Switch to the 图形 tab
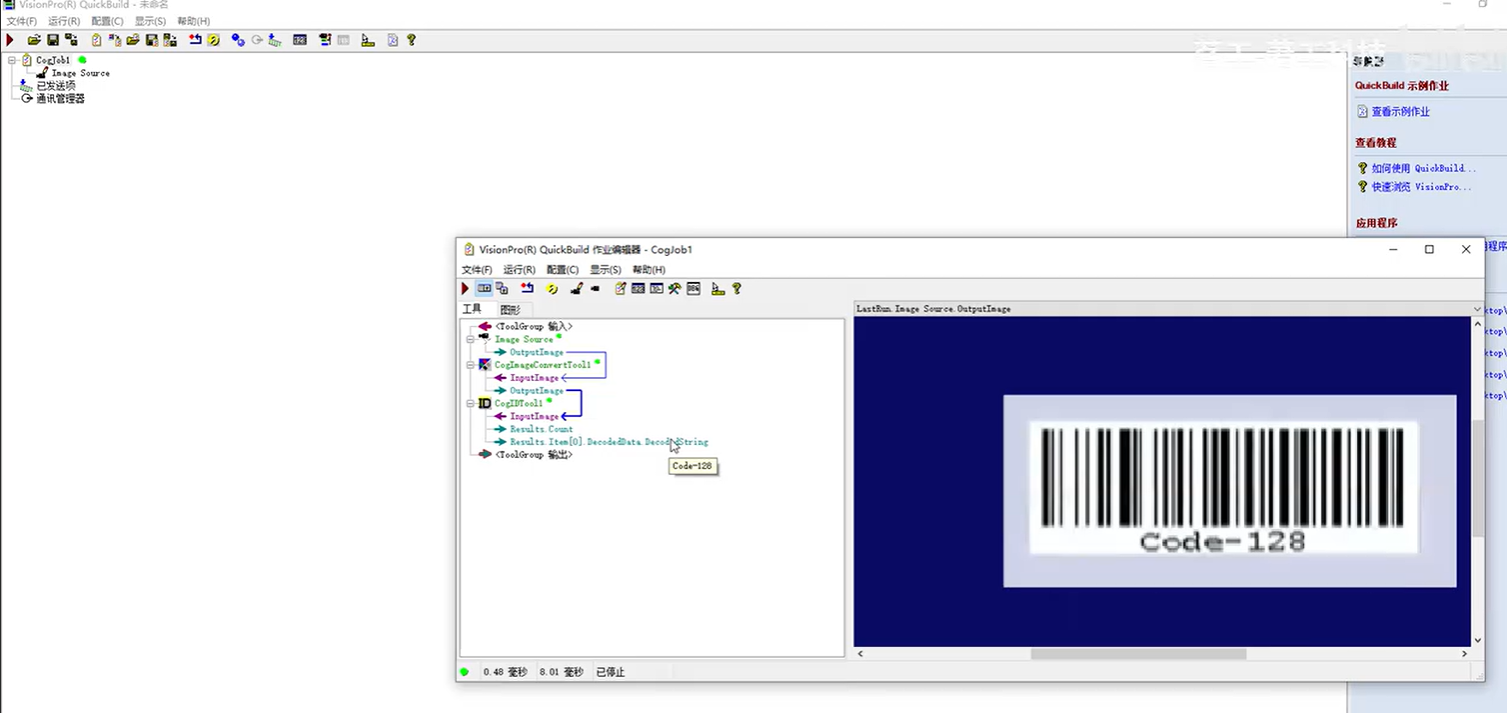1507x713 pixels. [x=510, y=310]
